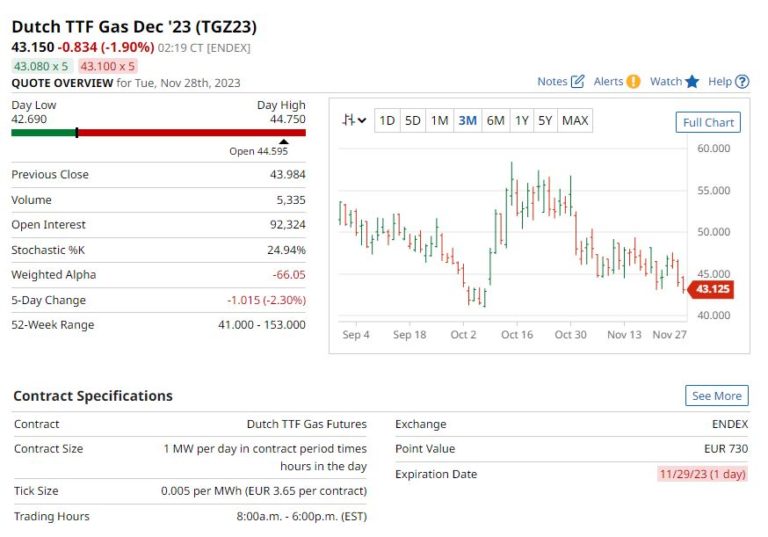Click the See More button
Image resolution: width=768 pixels, height=537 pixels.
tap(716, 396)
